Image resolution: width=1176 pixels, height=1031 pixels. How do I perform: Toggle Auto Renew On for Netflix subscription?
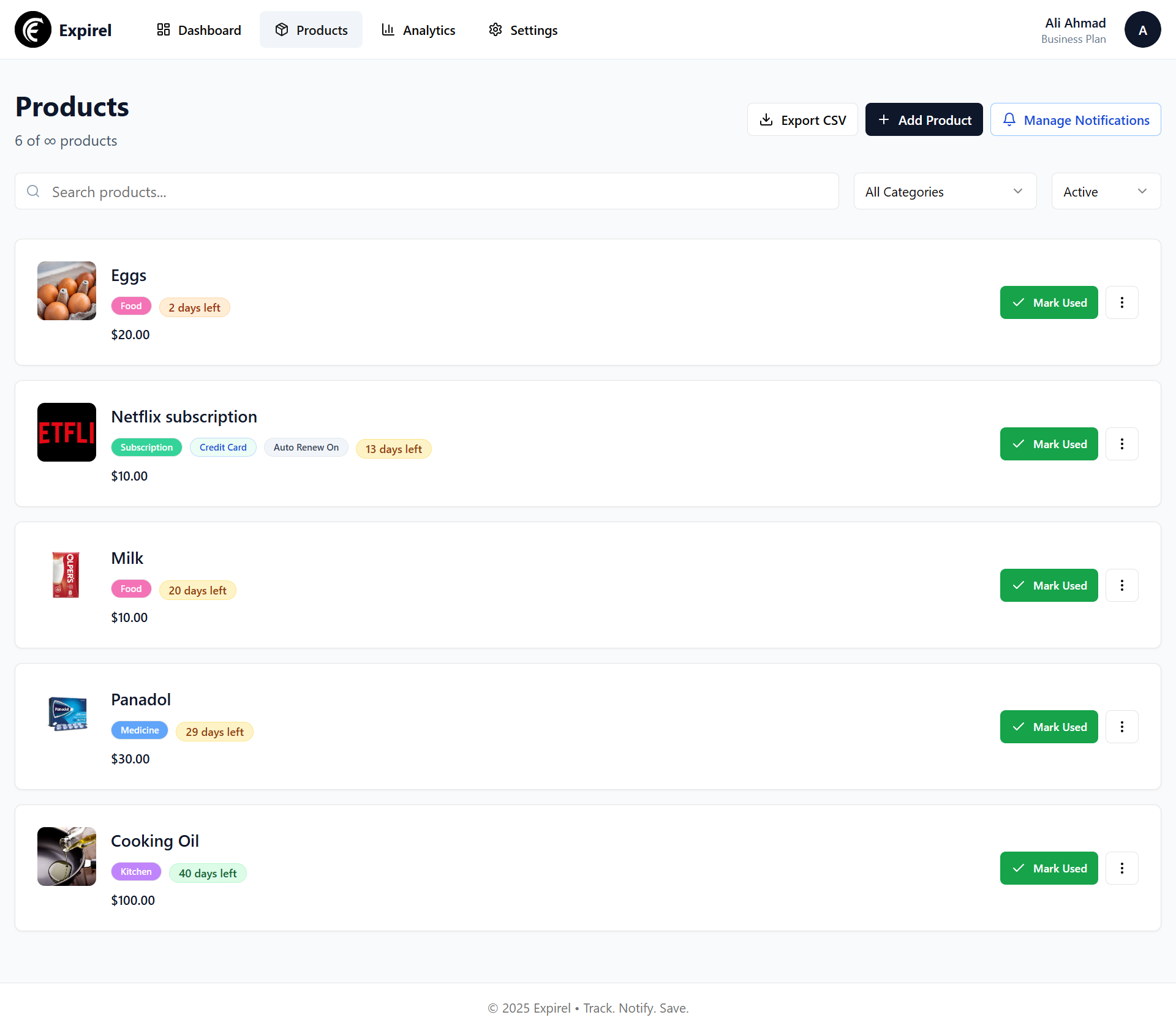point(306,447)
